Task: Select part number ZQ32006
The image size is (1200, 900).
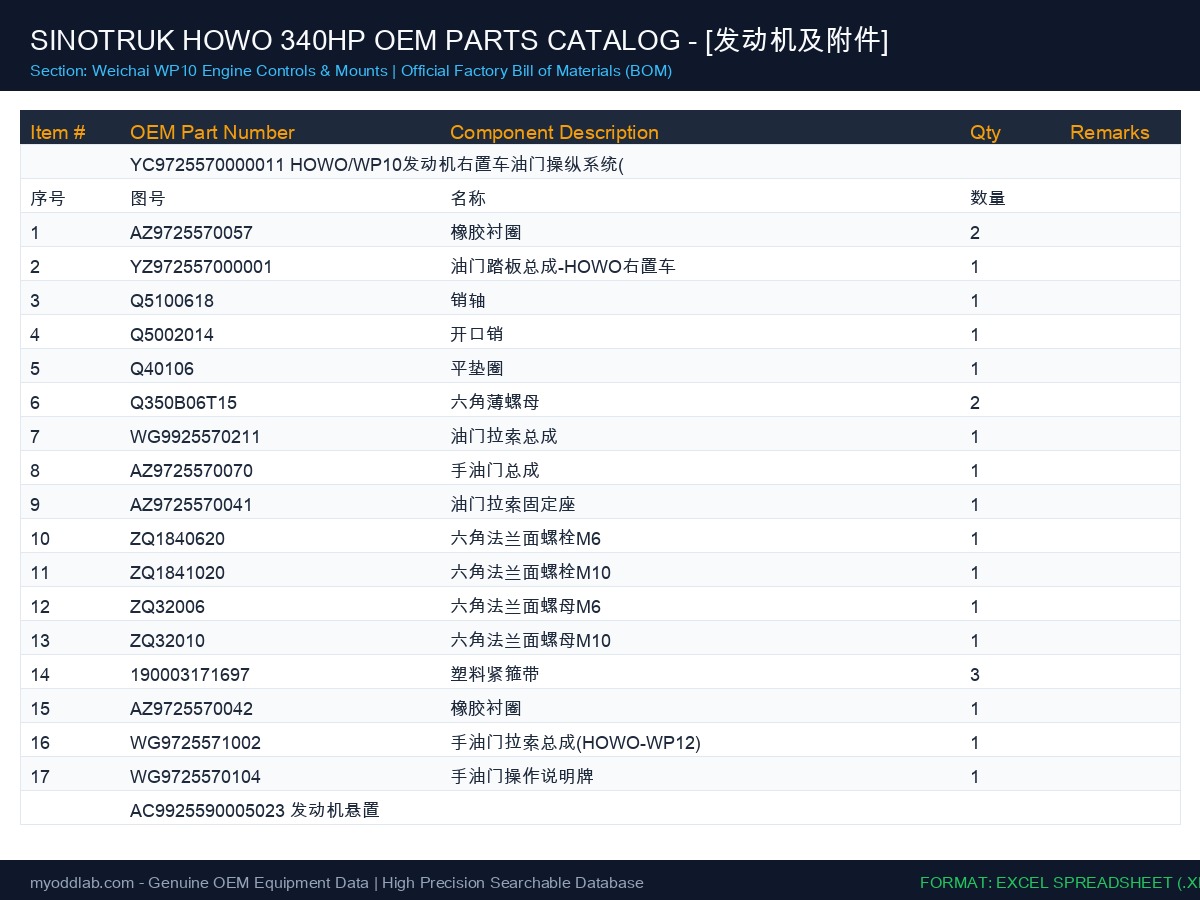Action: point(167,607)
